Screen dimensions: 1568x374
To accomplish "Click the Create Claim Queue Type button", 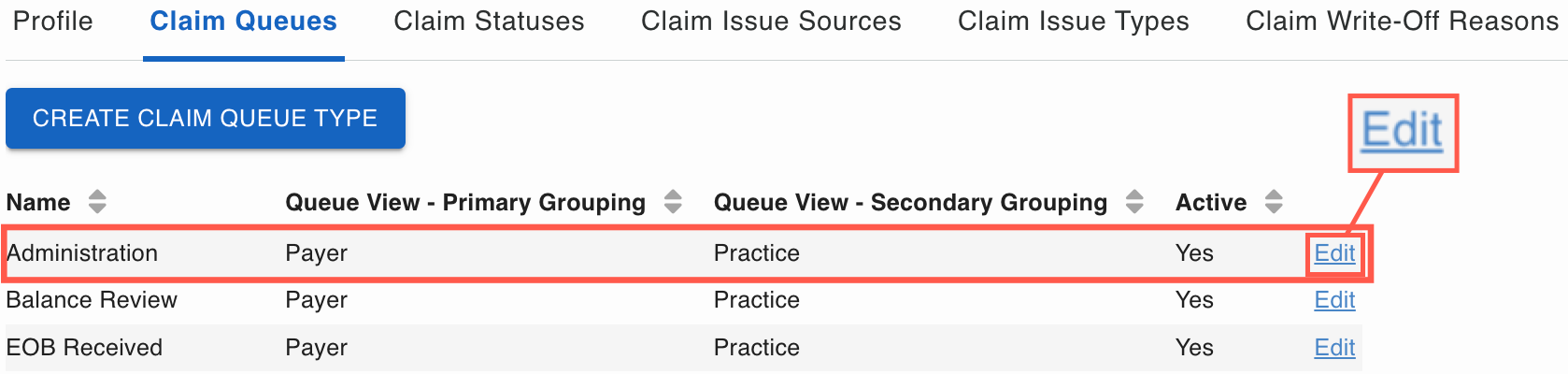I will pos(205,119).
